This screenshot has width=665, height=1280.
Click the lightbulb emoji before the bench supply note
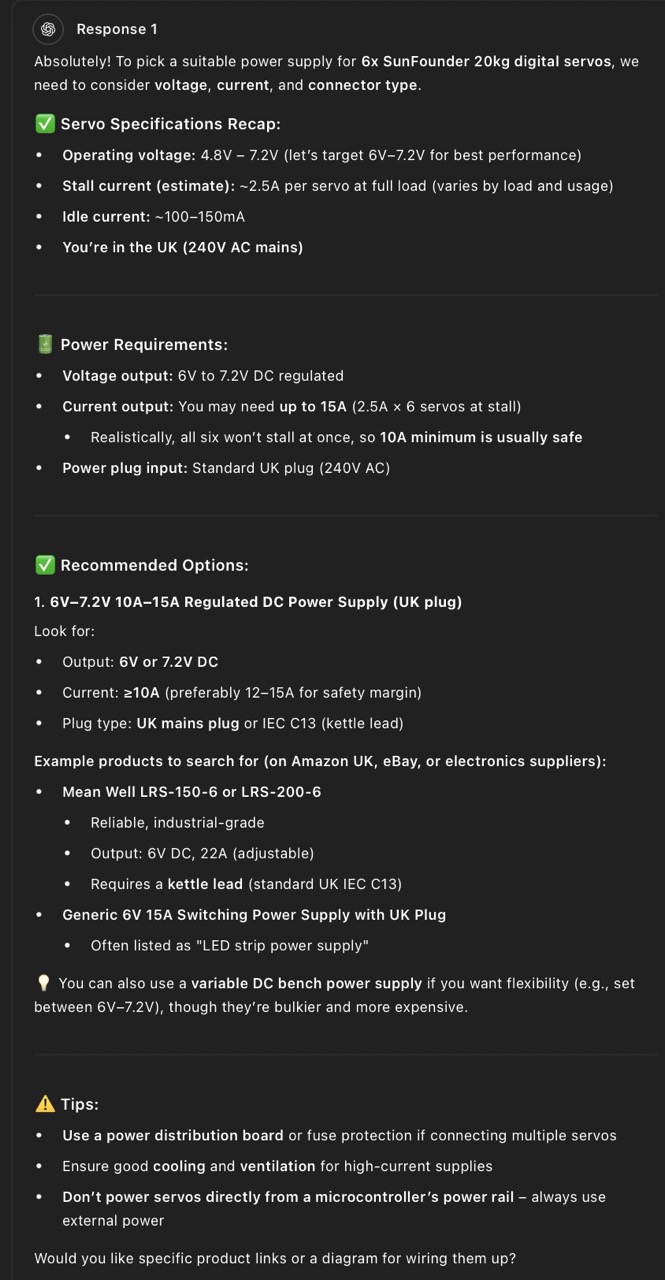(x=43, y=983)
